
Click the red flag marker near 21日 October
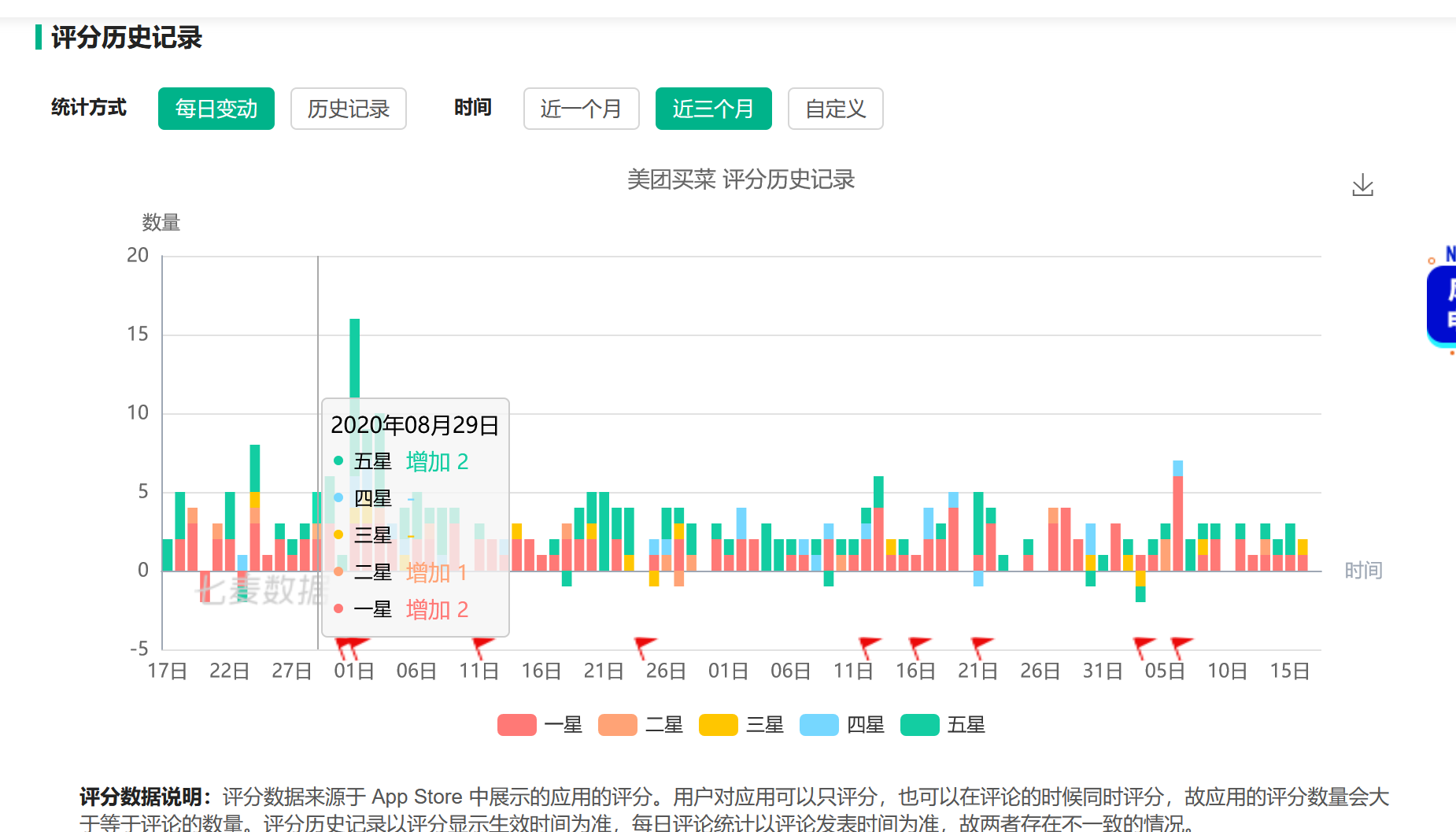coord(981,646)
